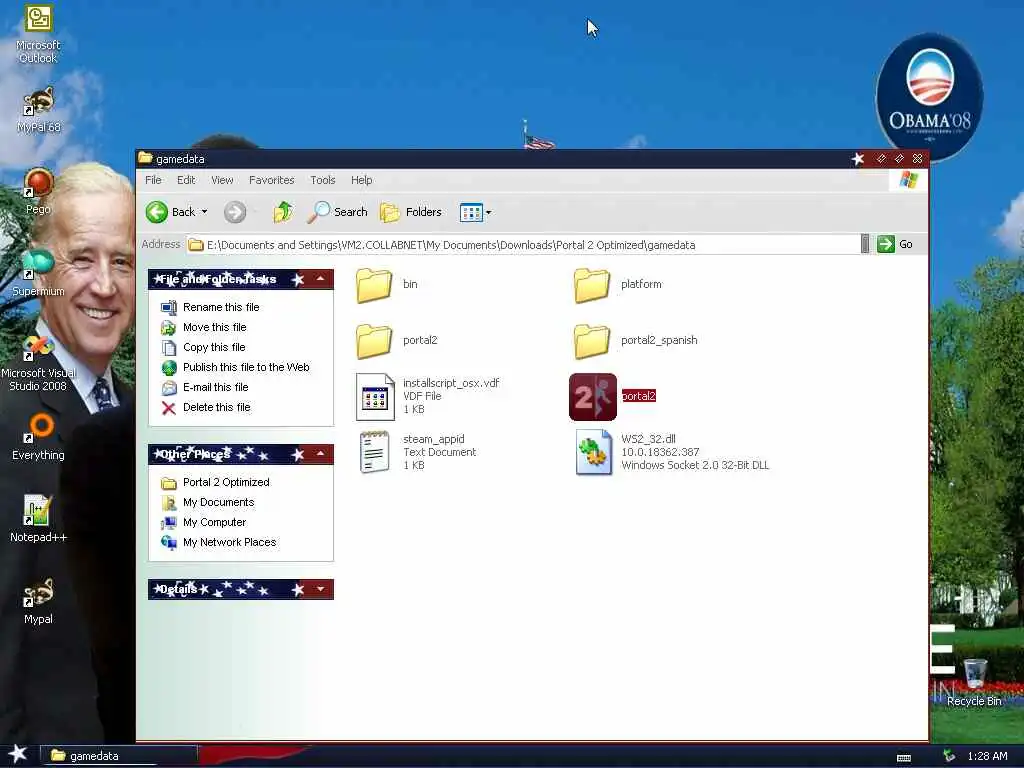Click the Windows flag logo icon
This screenshot has width=1024, height=768.
coord(908,180)
